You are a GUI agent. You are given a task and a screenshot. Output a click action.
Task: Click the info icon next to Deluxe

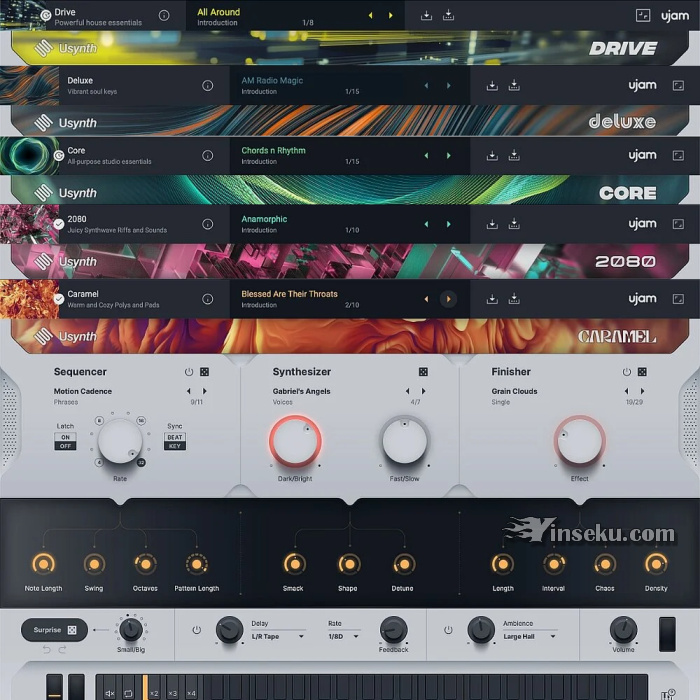(x=207, y=85)
